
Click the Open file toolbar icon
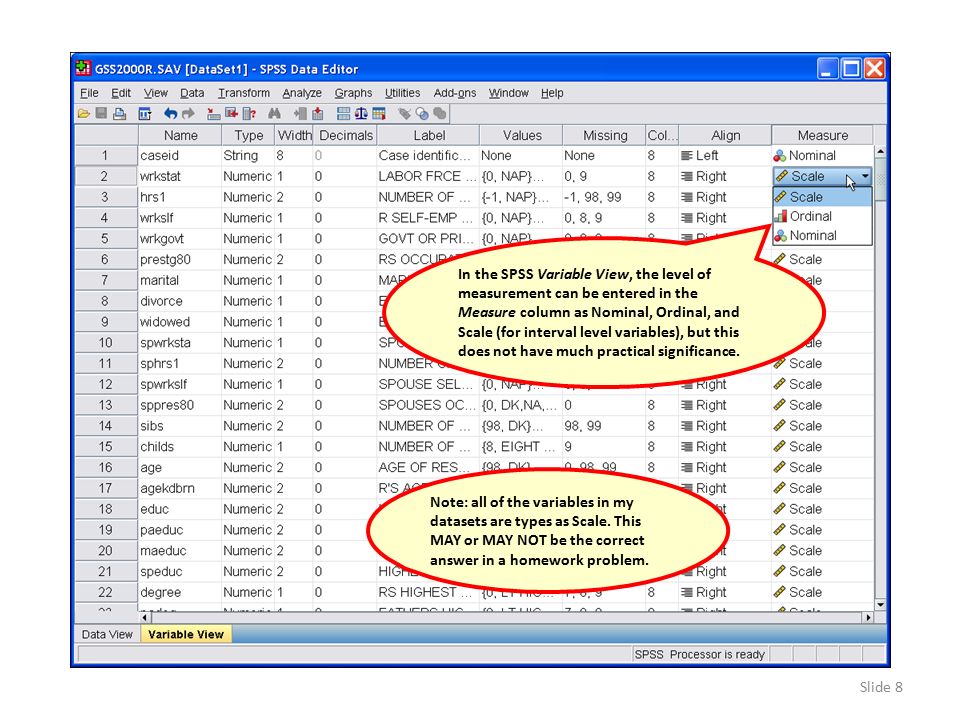84,113
